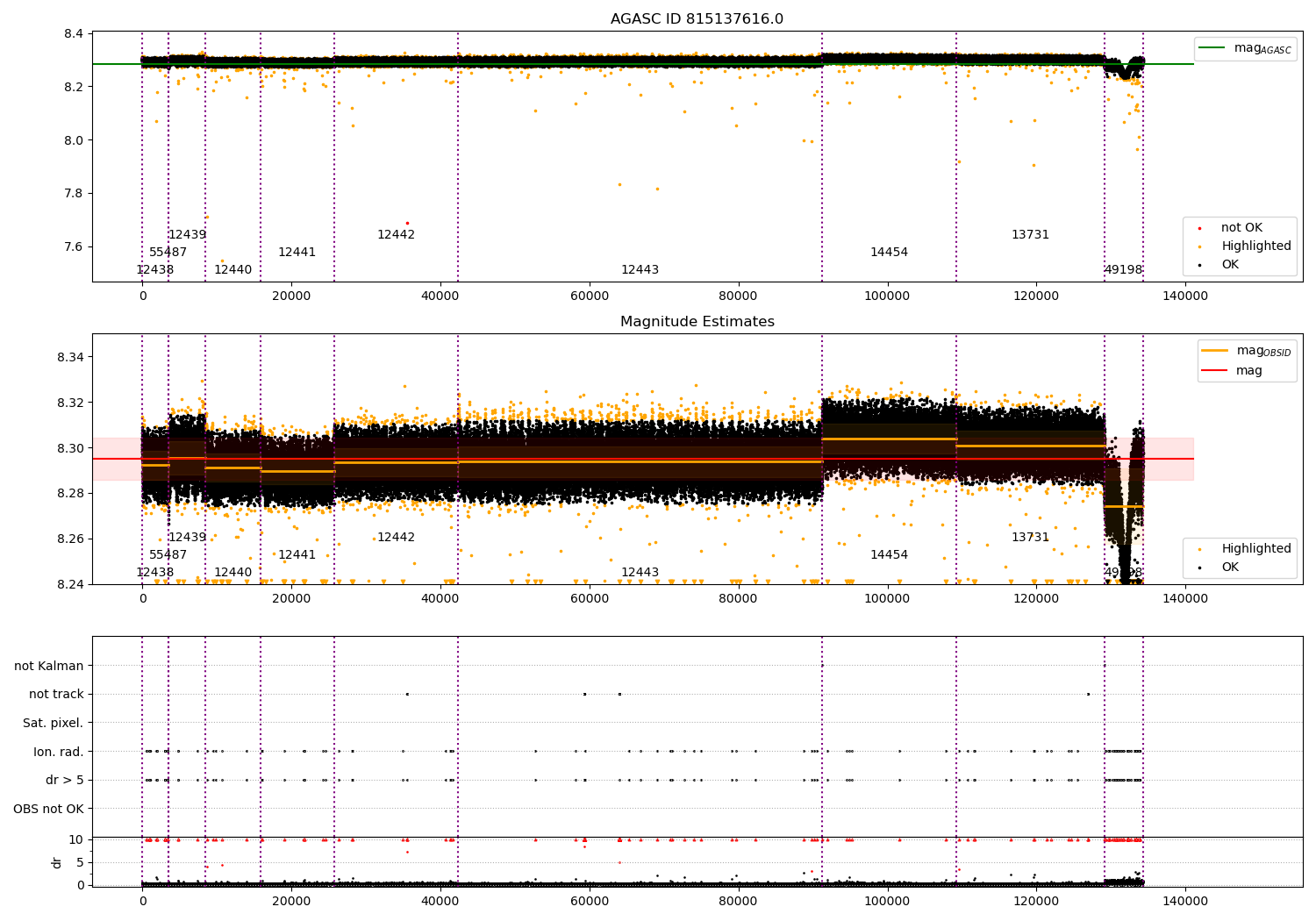
Task: Click the 'AGASC ID 815137616.0' plot title
Action: coord(697,19)
